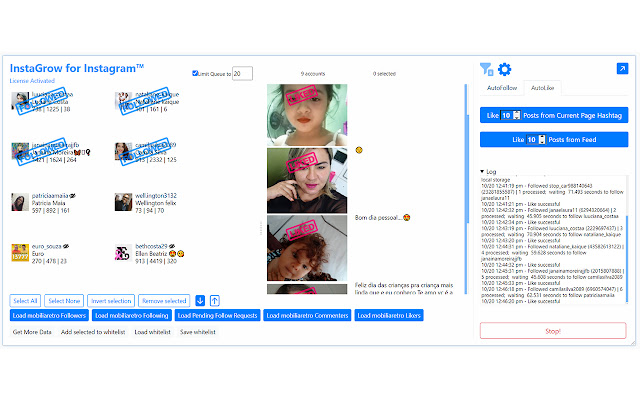
Task: Switch to the AutoLike tab
Action: coord(542,88)
